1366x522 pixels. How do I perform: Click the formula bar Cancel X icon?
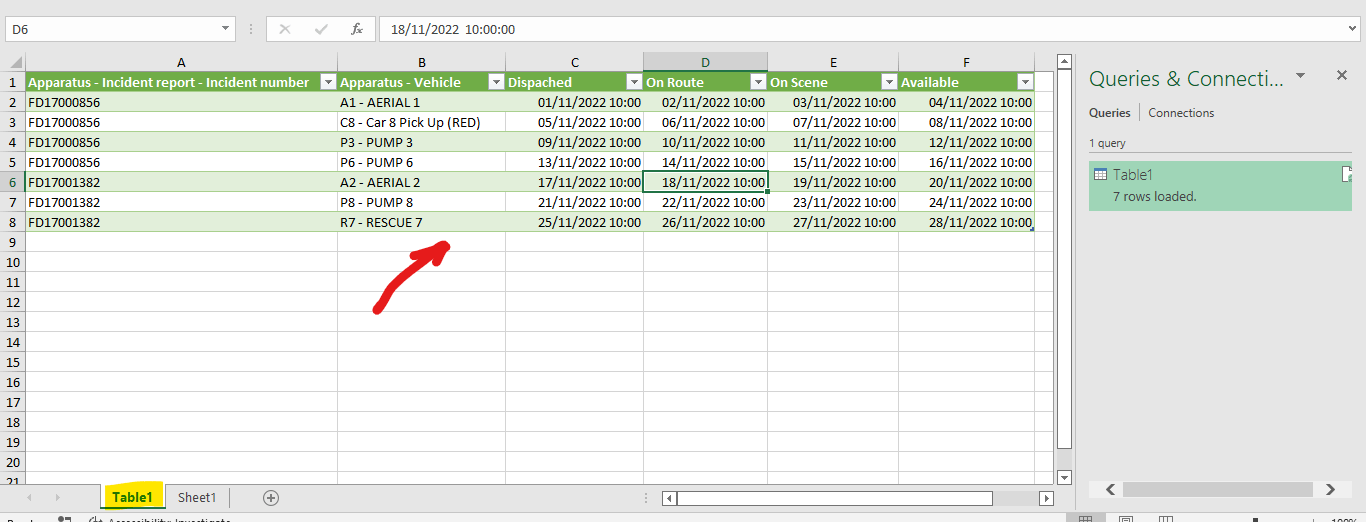(x=285, y=30)
